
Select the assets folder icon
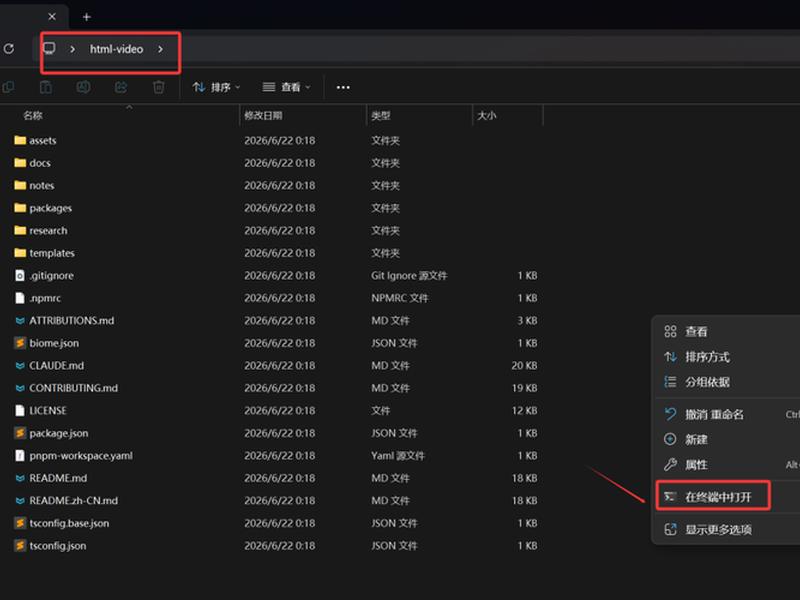point(20,140)
